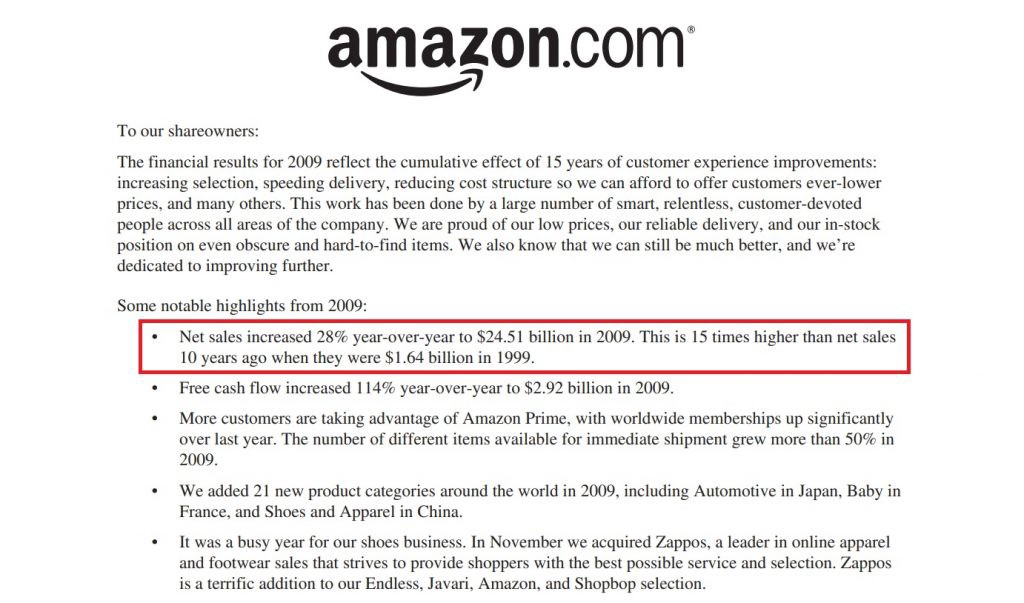
Task: Click the "Some notable highlights from 2009:" heading
Action: [x=243, y=306]
